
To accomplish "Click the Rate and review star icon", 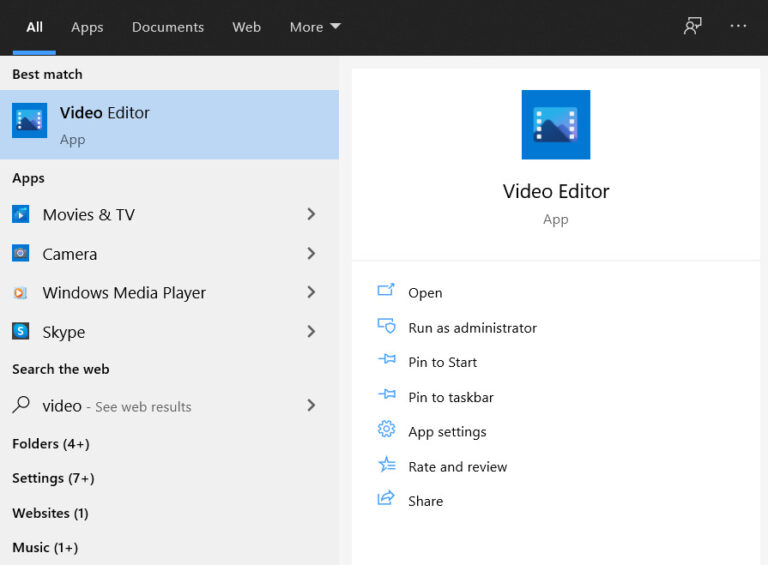I will point(386,464).
